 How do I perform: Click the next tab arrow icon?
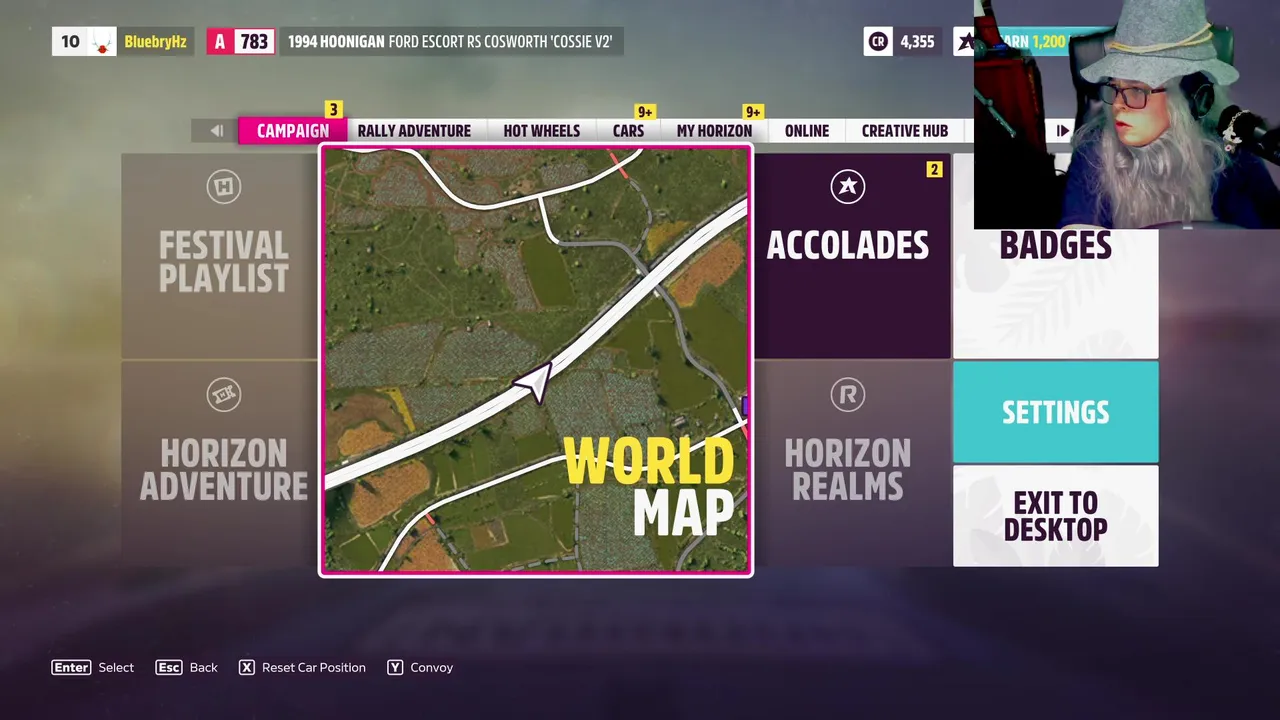pos(1063,131)
